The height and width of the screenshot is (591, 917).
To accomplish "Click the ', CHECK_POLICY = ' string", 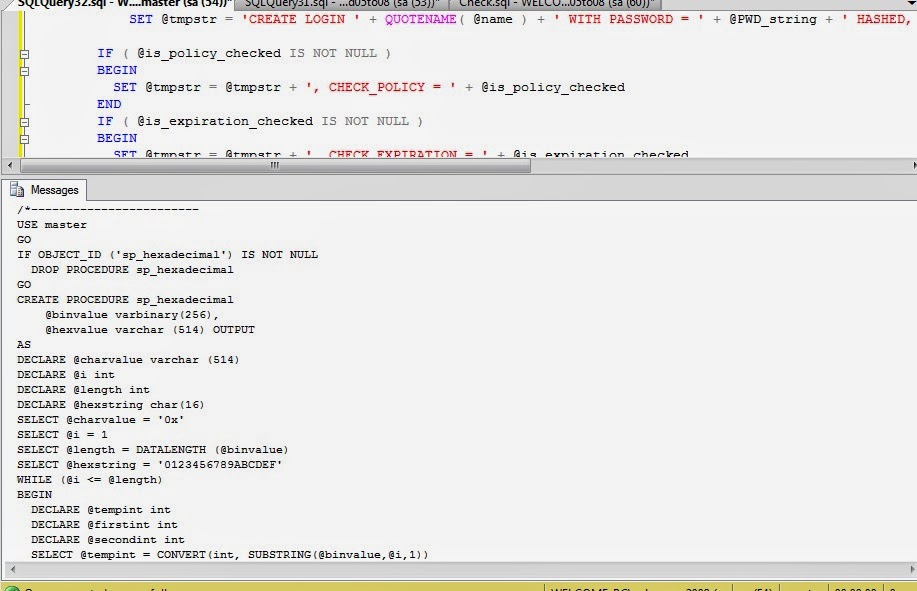I will 381,88.
